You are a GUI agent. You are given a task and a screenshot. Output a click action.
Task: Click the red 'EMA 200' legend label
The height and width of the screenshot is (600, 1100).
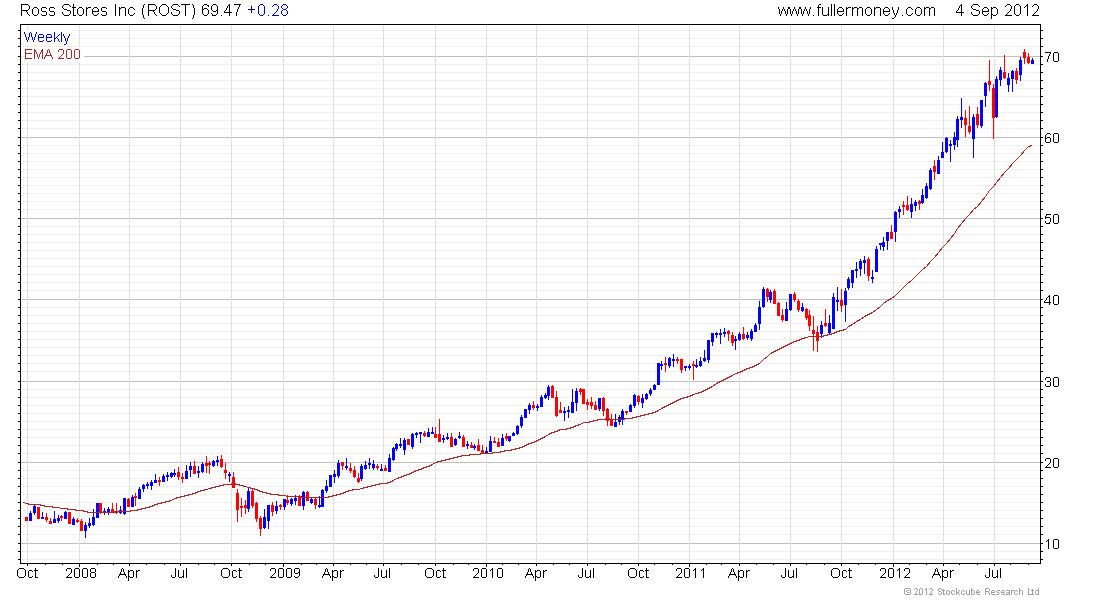coord(53,54)
